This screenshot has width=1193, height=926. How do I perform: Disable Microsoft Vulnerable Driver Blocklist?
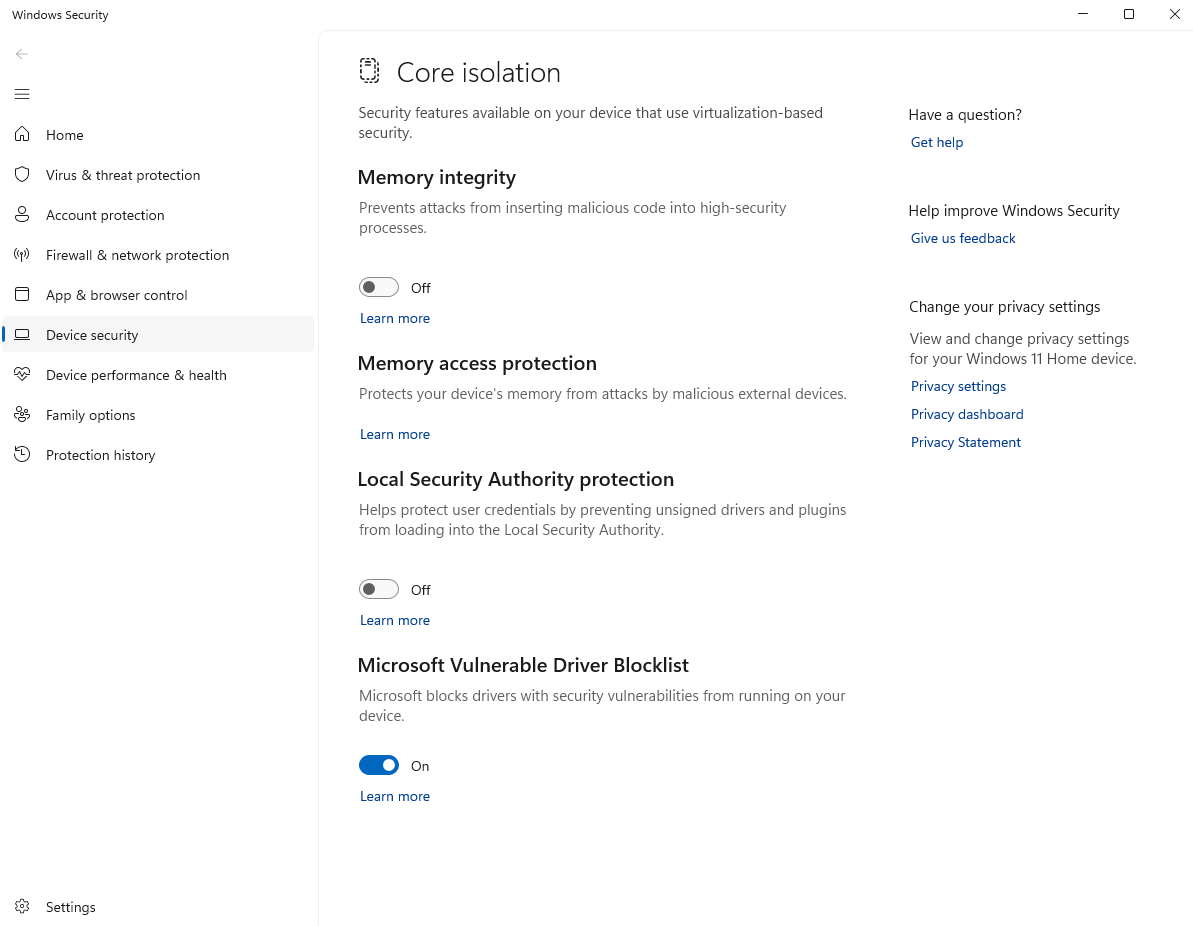(379, 765)
